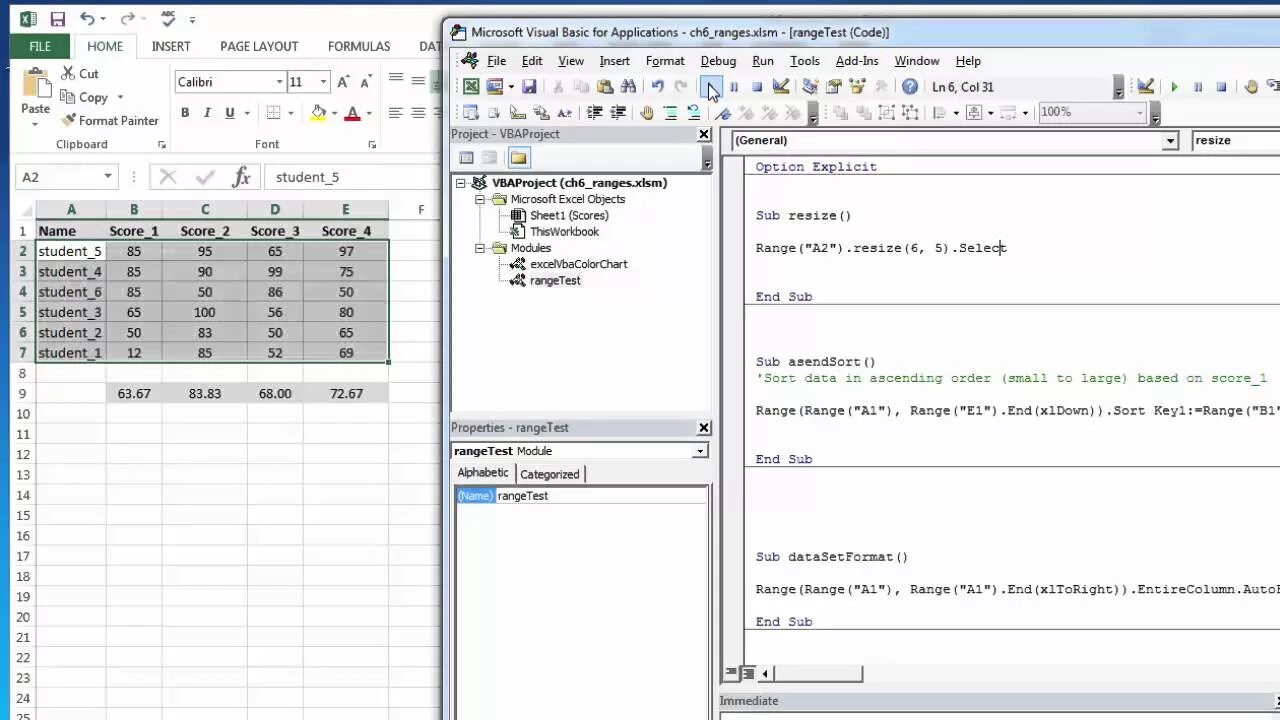This screenshot has width=1280, height=720.
Task: Click Excel Undo arrow in Quick Access Toolbar
Action: pos(88,19)
